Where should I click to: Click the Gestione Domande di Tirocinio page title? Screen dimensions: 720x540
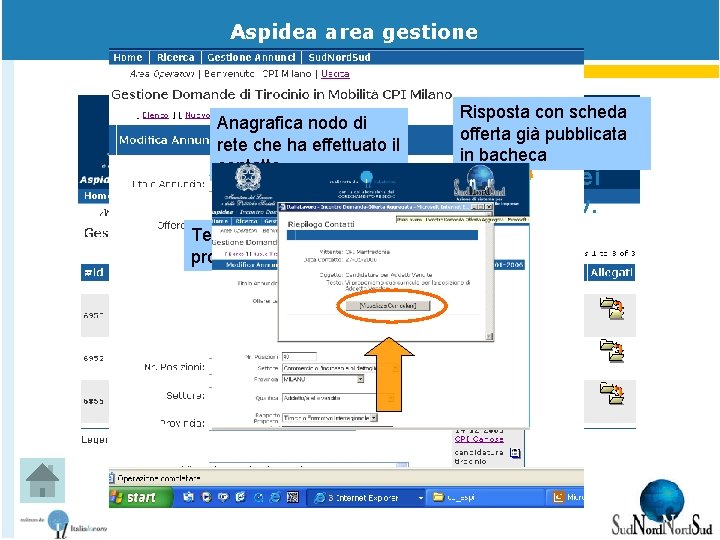pyautogui.click(x=281, y=95)
